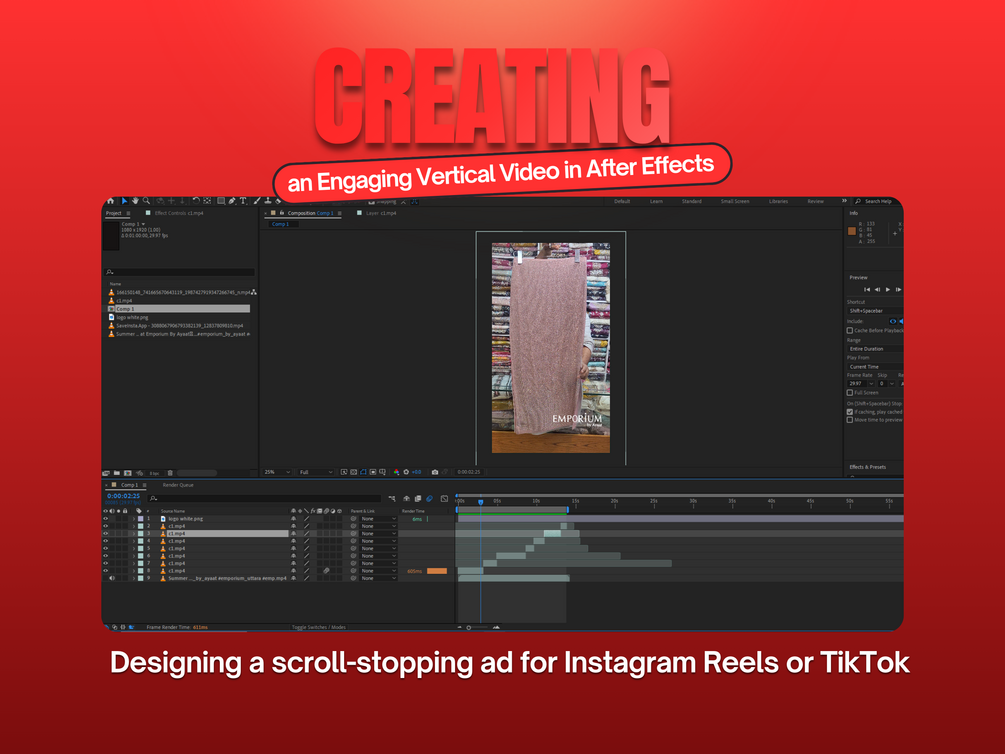1005x754 pixels.
Task: Open Parent dropdown for logo white.png layer
Action: tap(378, 519)
